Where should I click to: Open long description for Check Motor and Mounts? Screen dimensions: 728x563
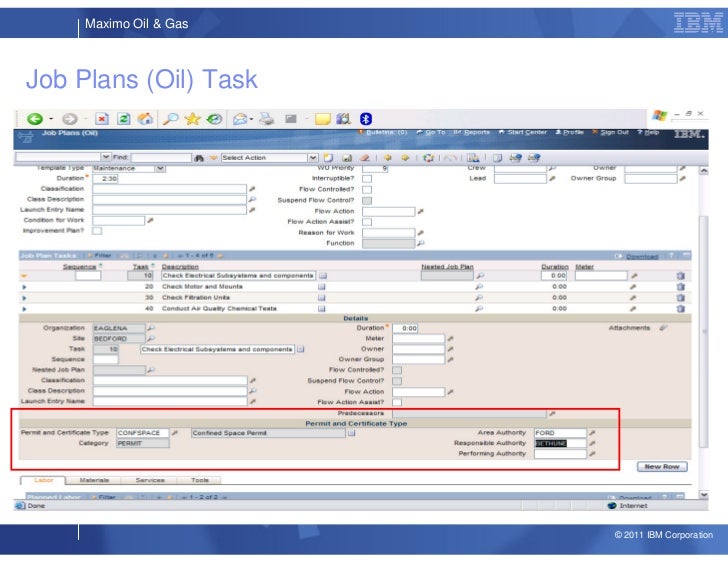(x=321, y=287)
